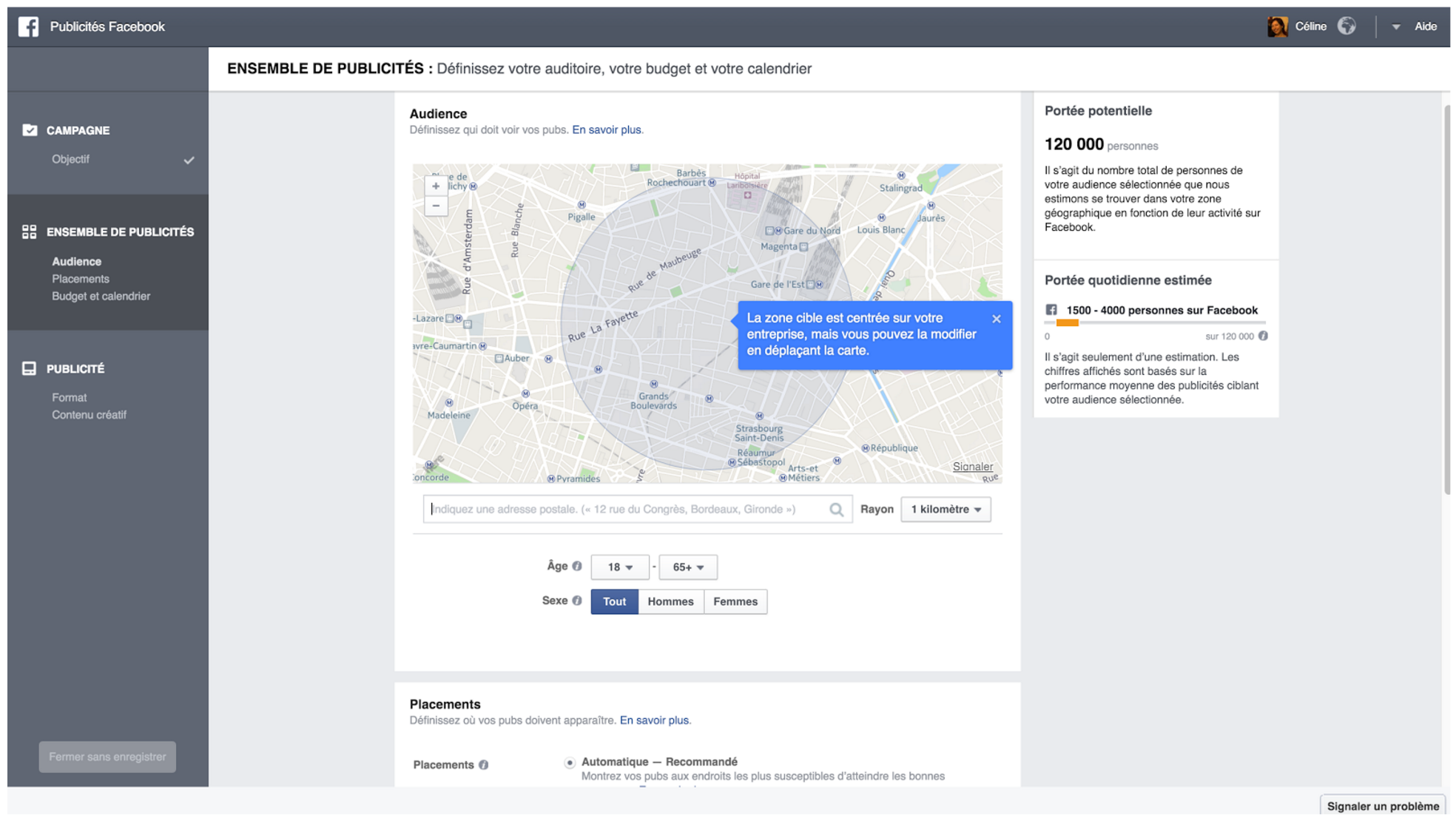Screen dimensions: 1456x818
Task: Click the info icon beside sur 120 000
Action: 1263,336
